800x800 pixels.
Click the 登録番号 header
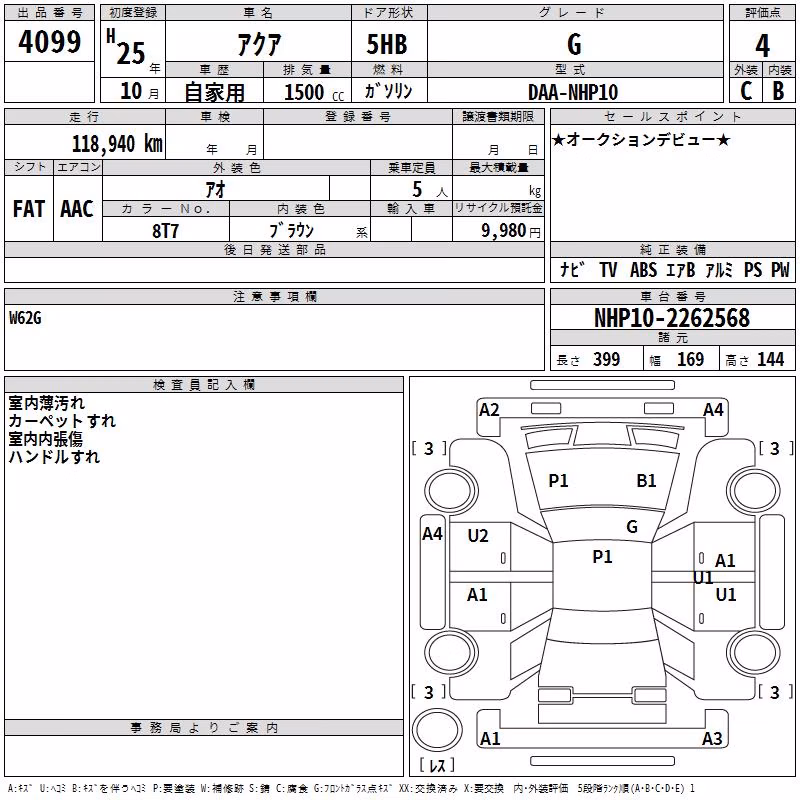click(x=358, y=116)
